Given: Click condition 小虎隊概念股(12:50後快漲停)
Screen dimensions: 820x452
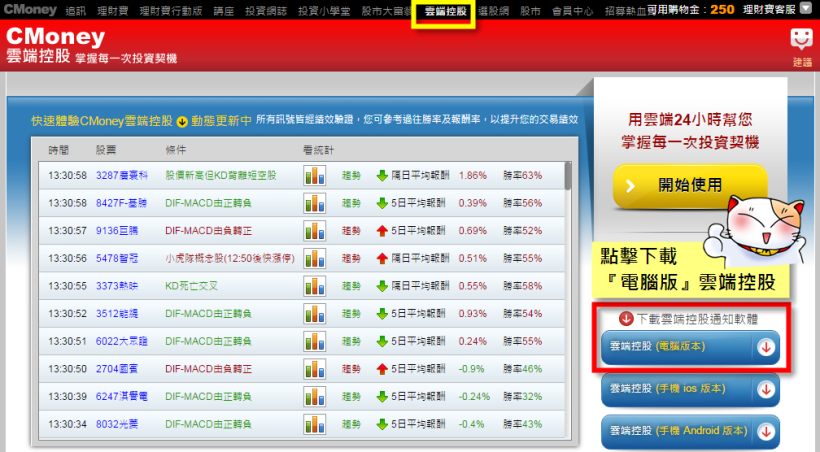Looking at the screenshot, I should (x=230, y=258).
